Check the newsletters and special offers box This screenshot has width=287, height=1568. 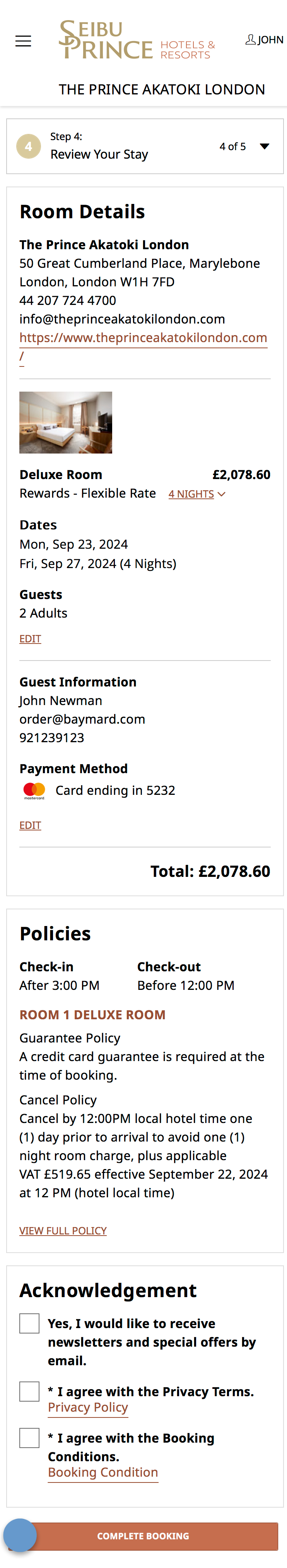click(x=29, y=1323)
